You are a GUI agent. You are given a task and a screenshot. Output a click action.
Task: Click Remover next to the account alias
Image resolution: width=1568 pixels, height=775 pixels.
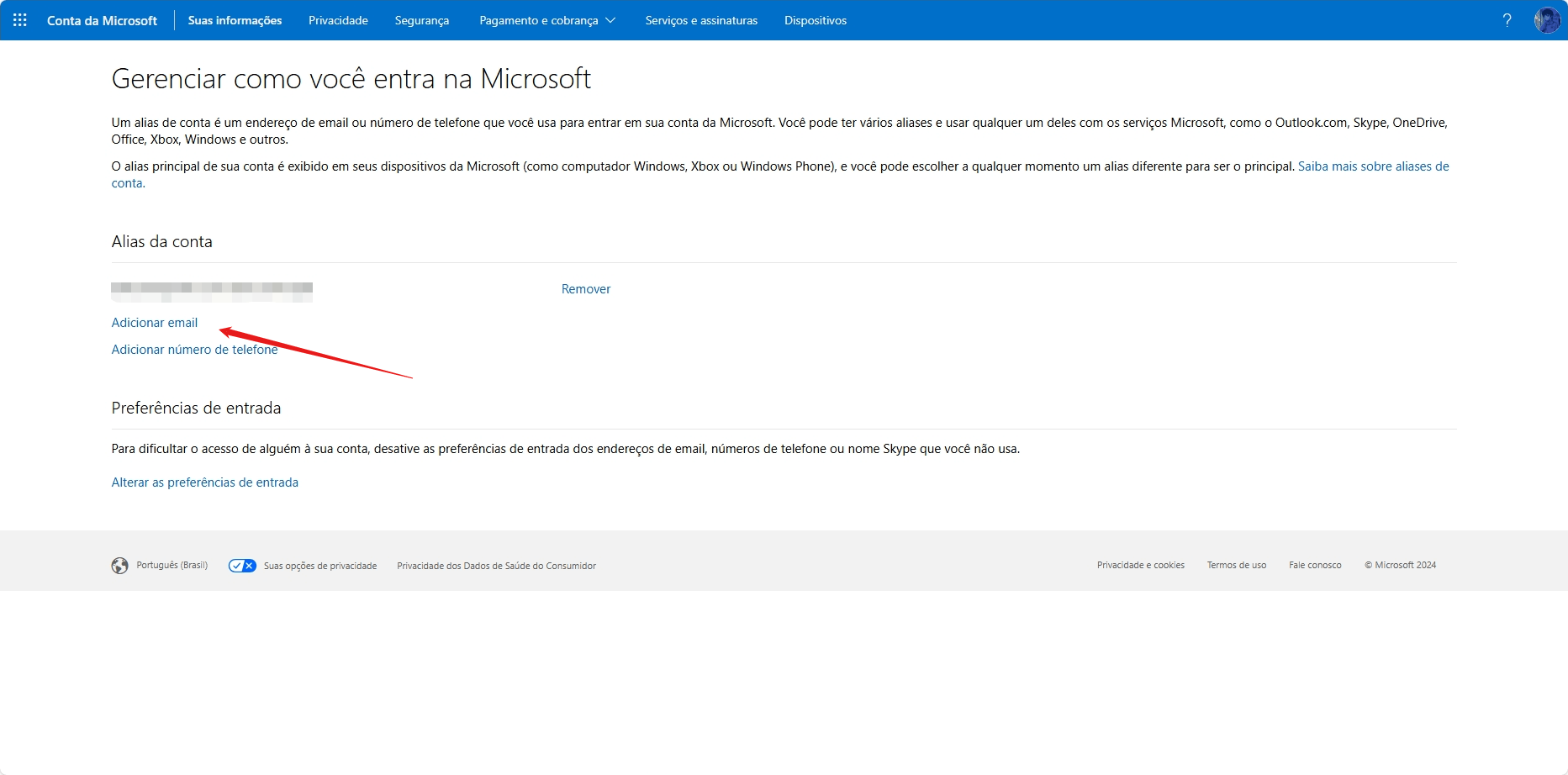pos(586,289)
